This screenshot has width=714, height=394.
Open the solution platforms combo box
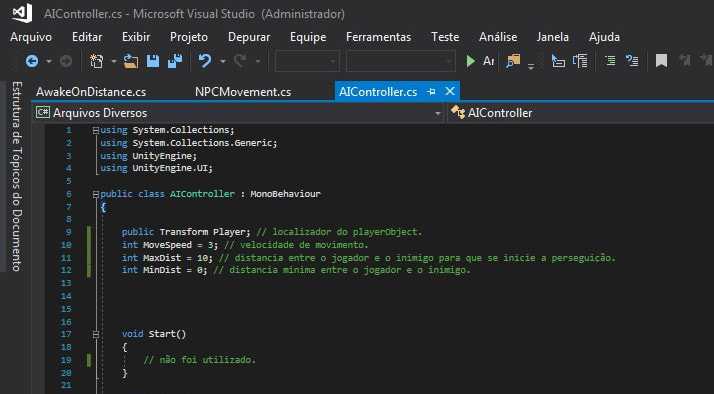pos(401,61)
